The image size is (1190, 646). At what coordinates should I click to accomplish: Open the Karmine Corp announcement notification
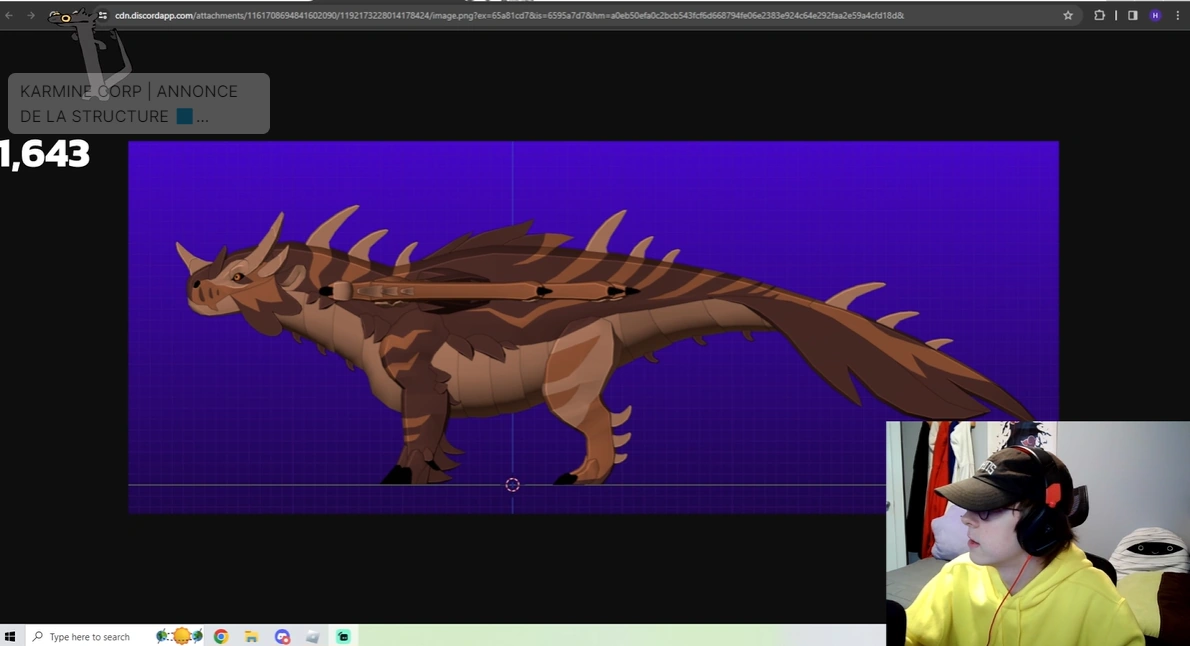(x=139, y=103)
